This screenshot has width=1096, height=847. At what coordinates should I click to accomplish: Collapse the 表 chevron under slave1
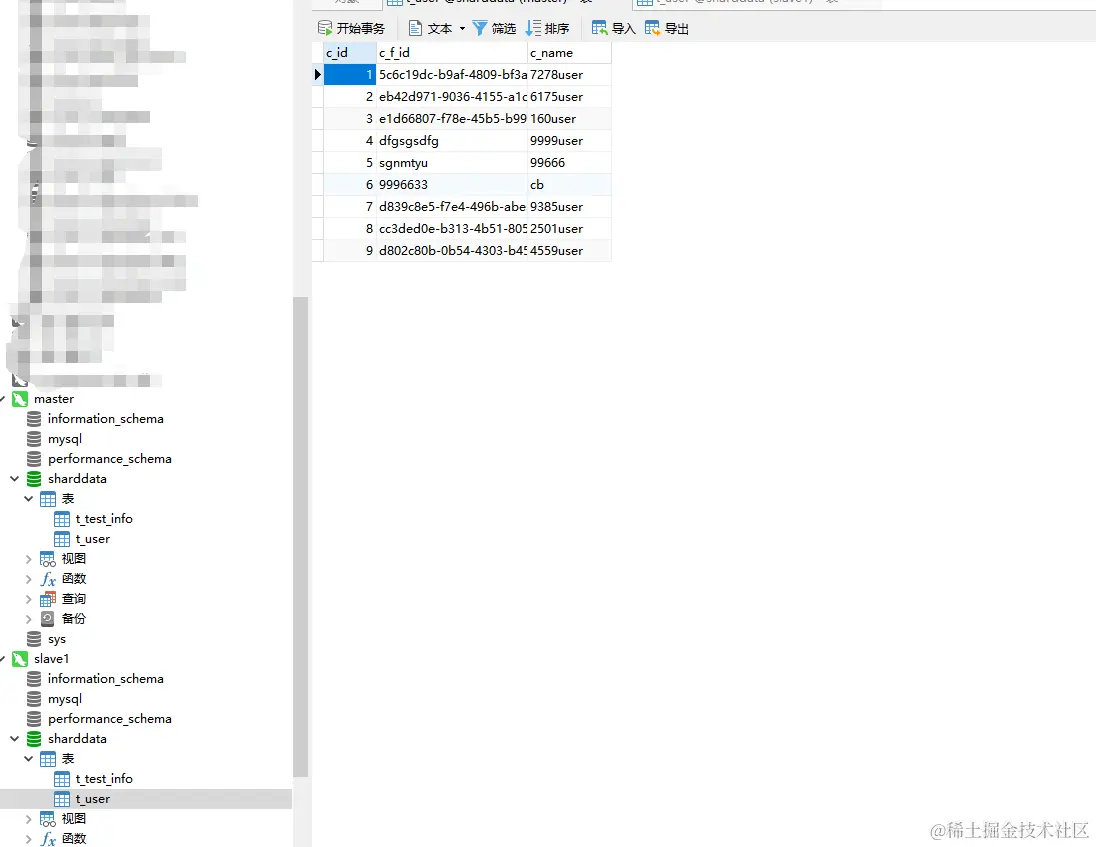[x=29, y=759]
